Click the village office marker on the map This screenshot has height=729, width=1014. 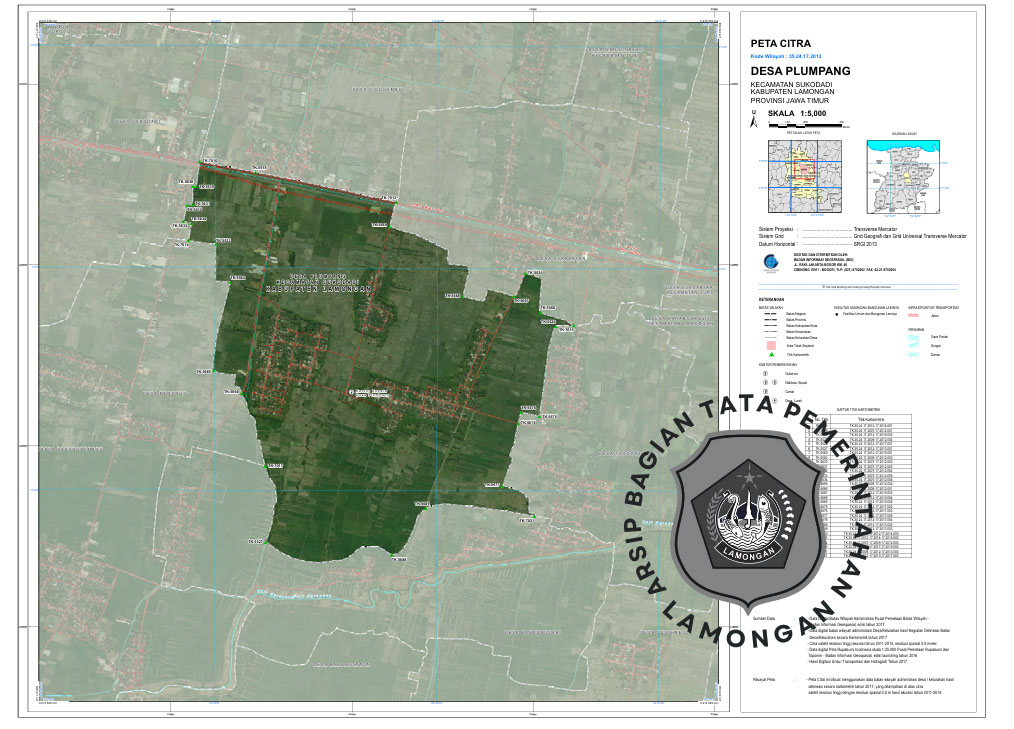click(x=349, y=391)
